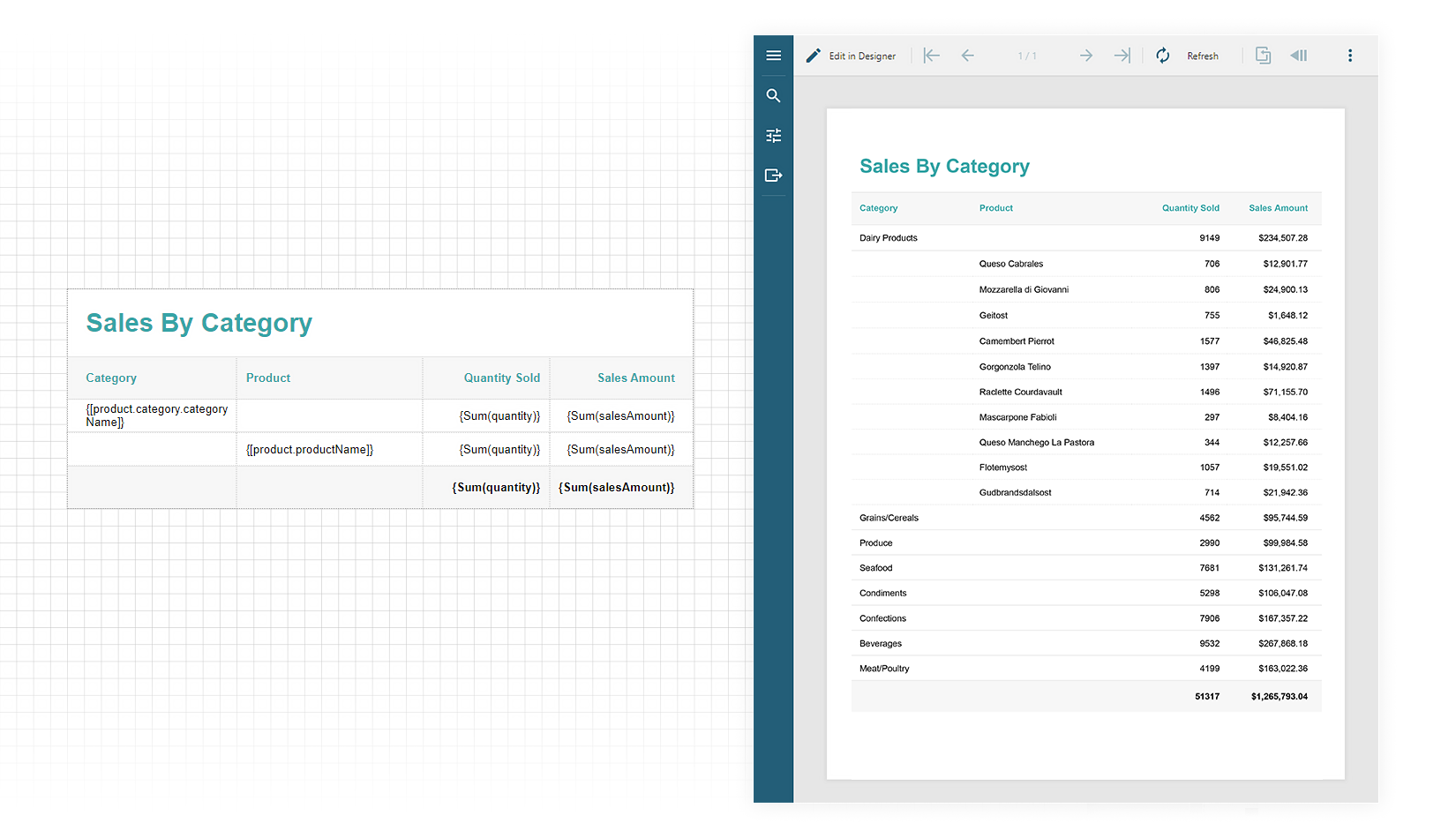The width and height of the screenshot is (1456, 838).
Task: Click the Mozzarella di Giovanni product
Action: tap(1024, 289)
